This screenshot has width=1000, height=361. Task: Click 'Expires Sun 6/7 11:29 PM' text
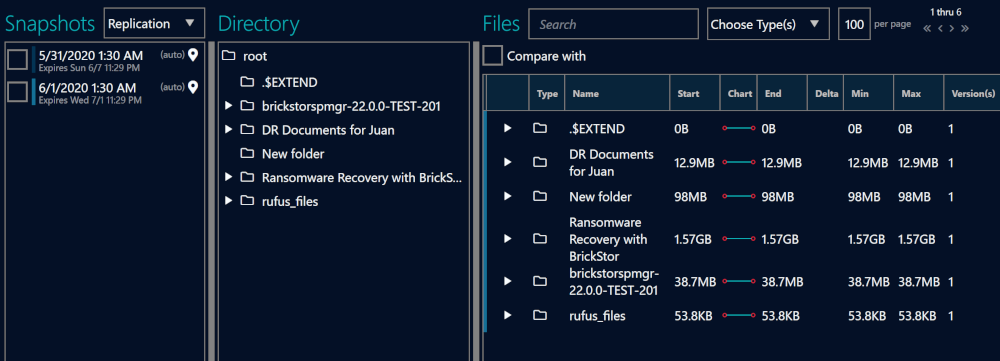tap(89, 68)
